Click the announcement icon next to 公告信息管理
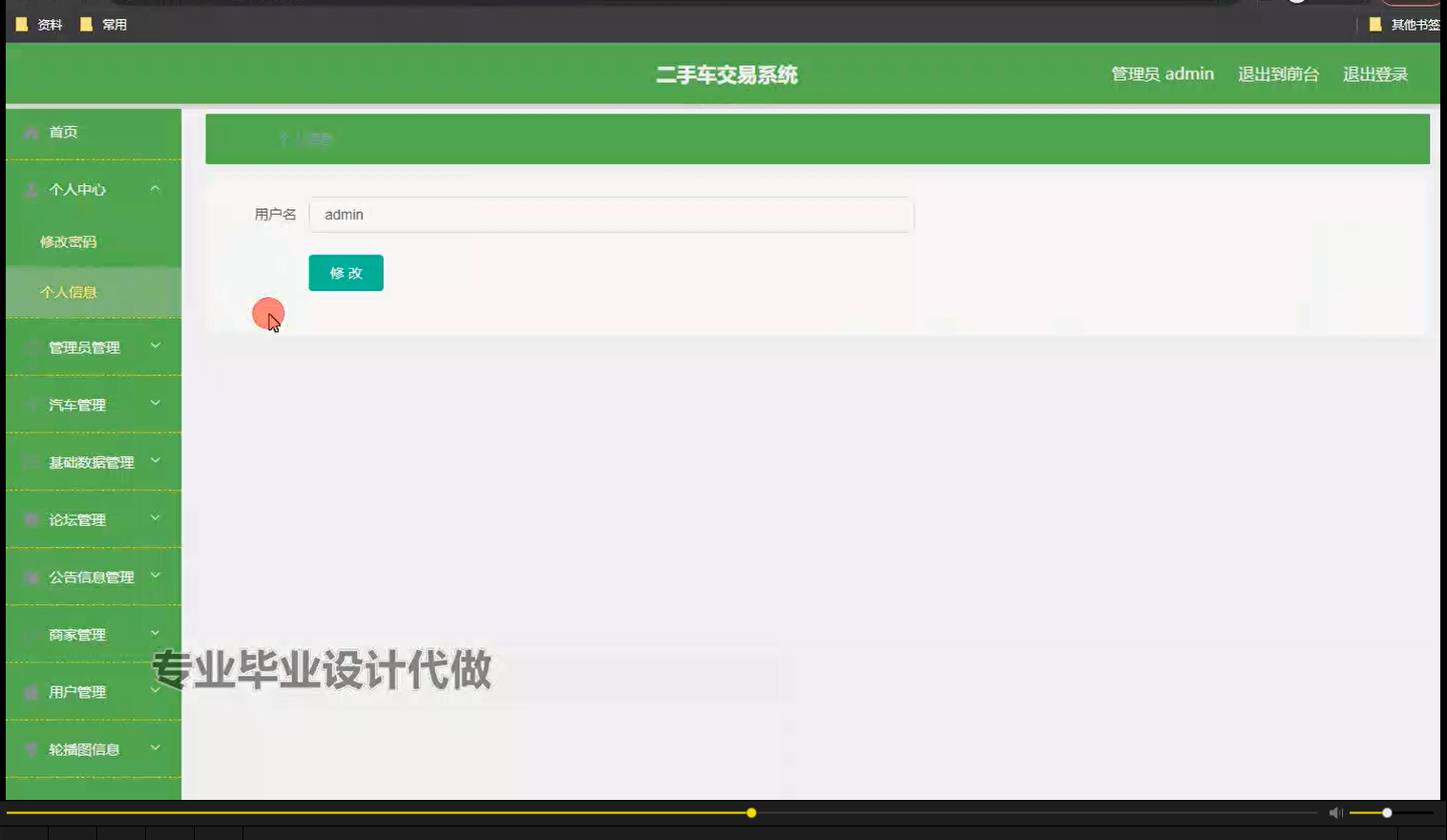1447x840 pixels. coord(30,577)
